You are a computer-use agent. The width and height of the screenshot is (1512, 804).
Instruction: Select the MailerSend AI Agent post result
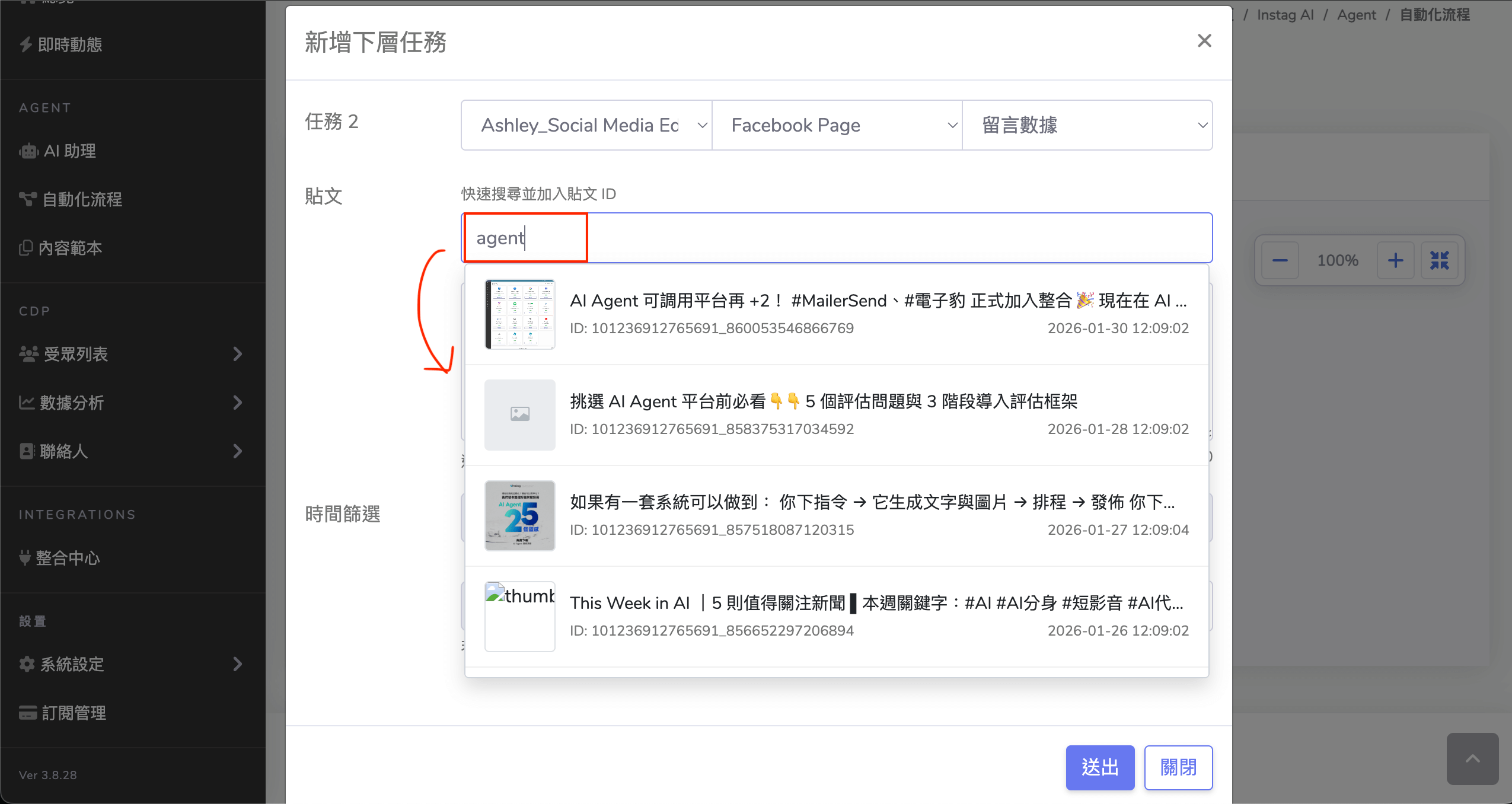(836, 314)
